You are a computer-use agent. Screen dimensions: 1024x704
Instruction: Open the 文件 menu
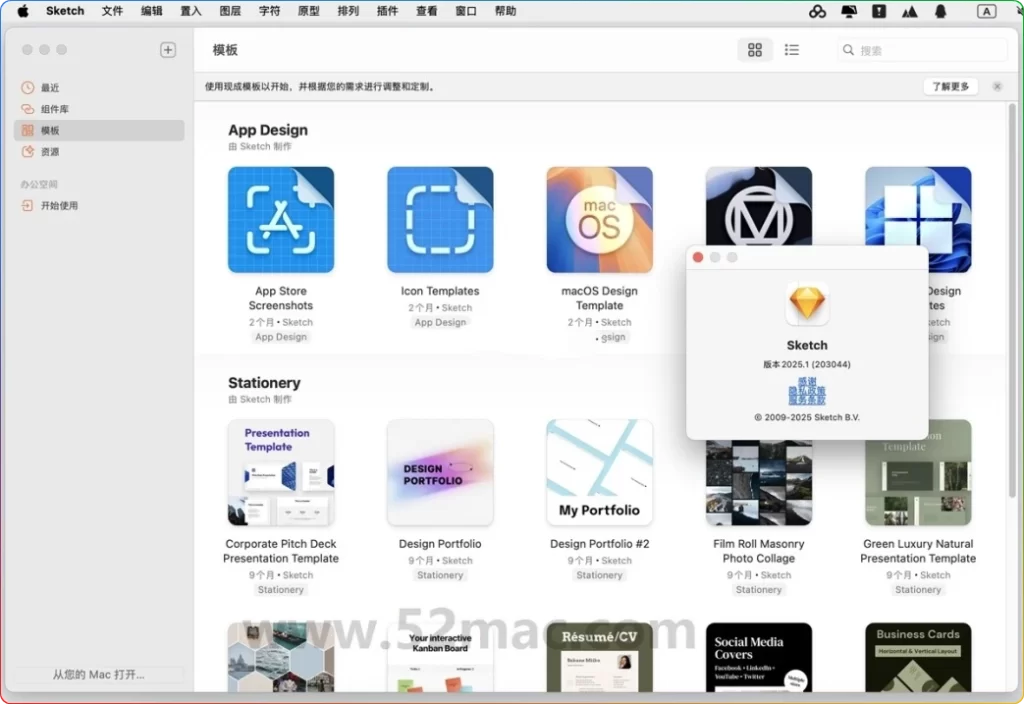(112, 11)
